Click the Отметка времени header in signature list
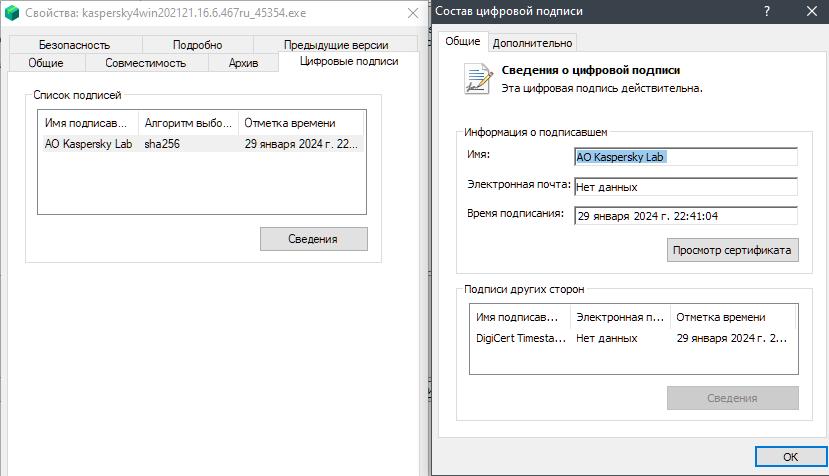 click(x=298, y=123)
